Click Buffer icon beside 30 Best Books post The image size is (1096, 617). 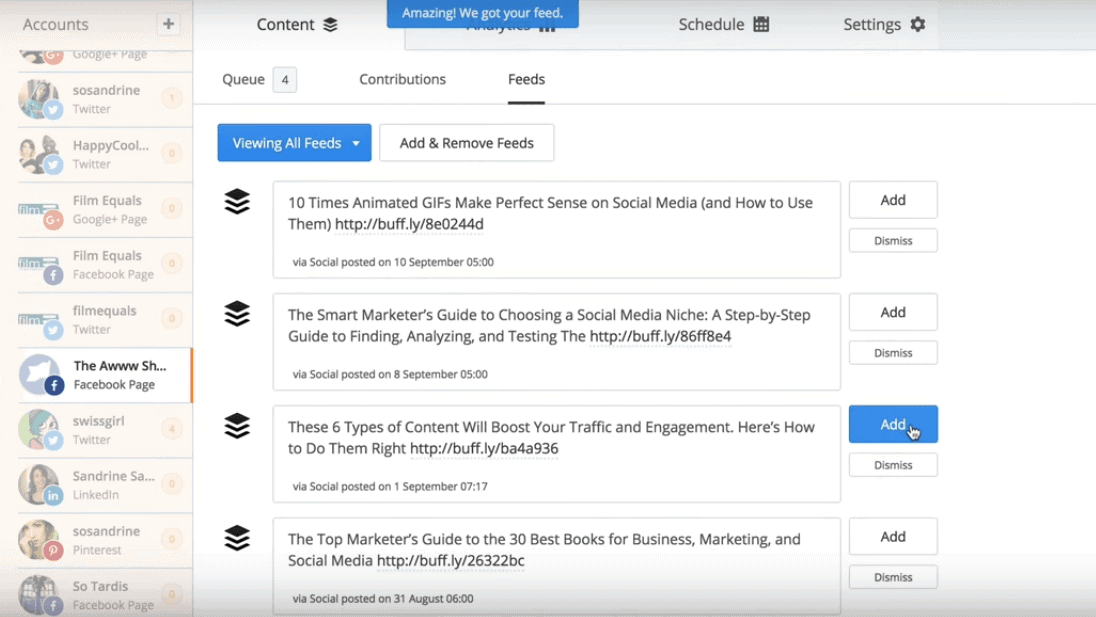237,538
